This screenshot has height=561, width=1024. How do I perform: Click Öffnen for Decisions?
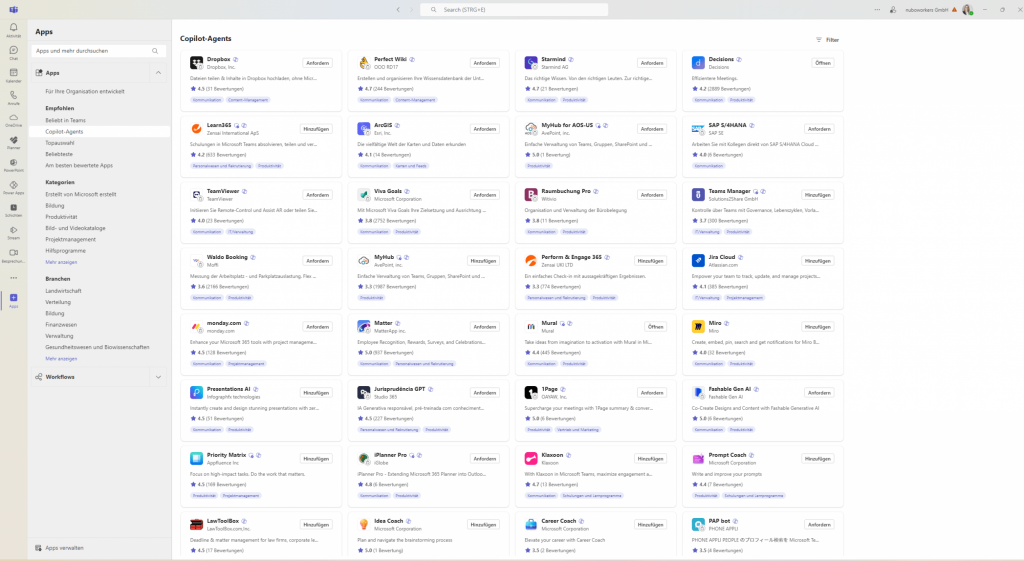click(823, 63)
